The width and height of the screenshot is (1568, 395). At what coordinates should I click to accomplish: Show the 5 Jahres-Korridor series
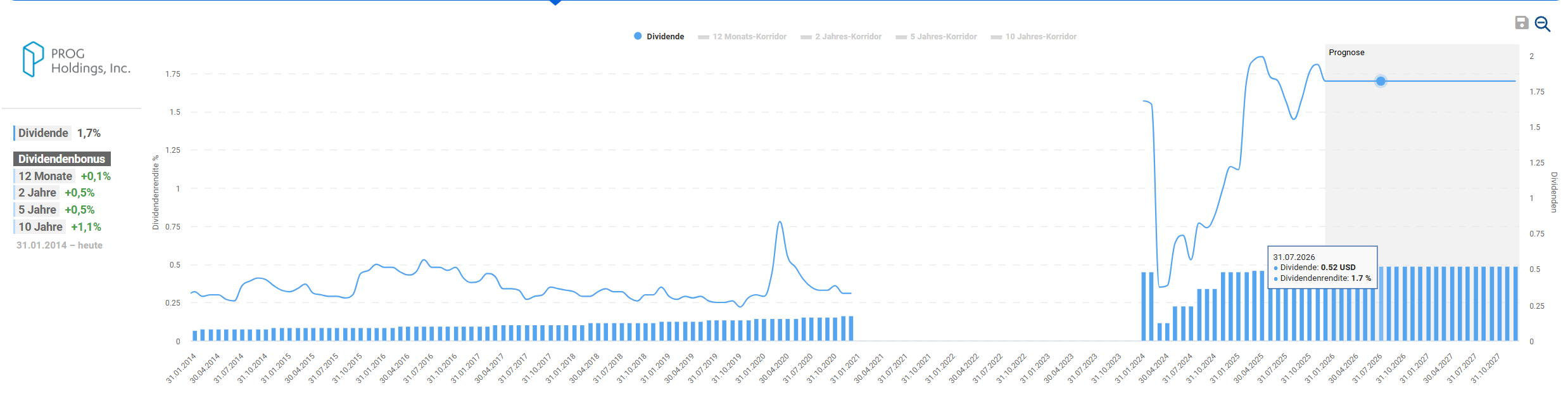click(x=936, y=37)
